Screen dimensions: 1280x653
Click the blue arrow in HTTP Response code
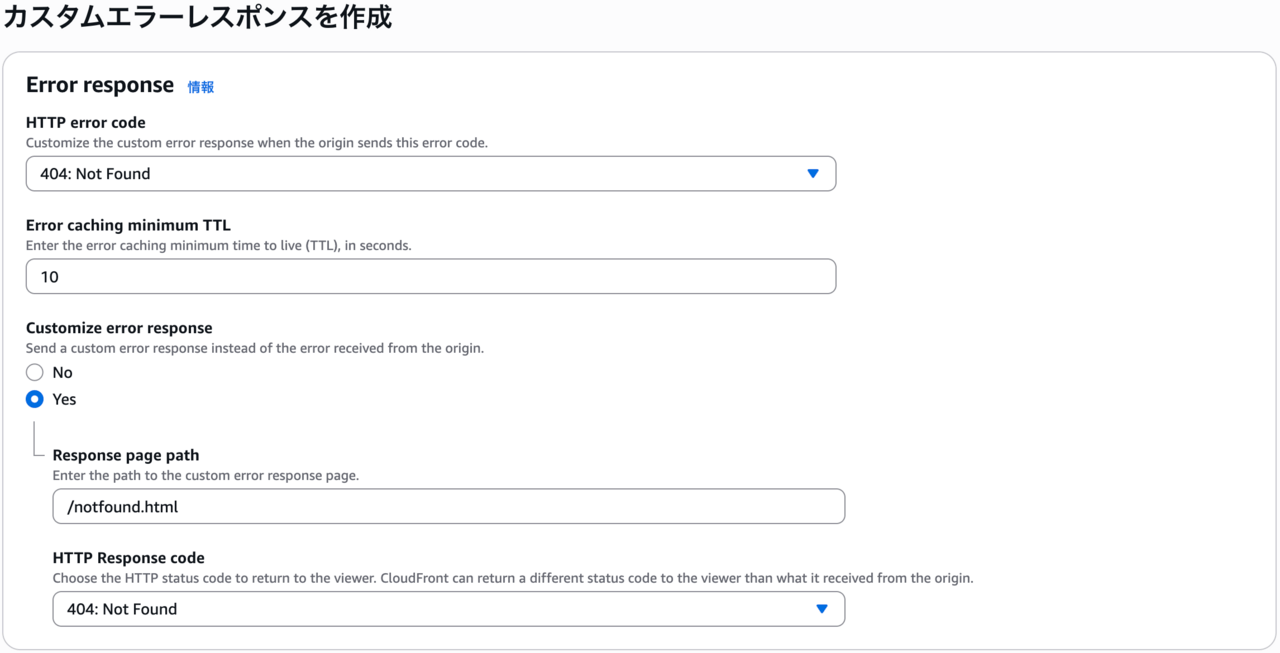click(x=821, y=609)
